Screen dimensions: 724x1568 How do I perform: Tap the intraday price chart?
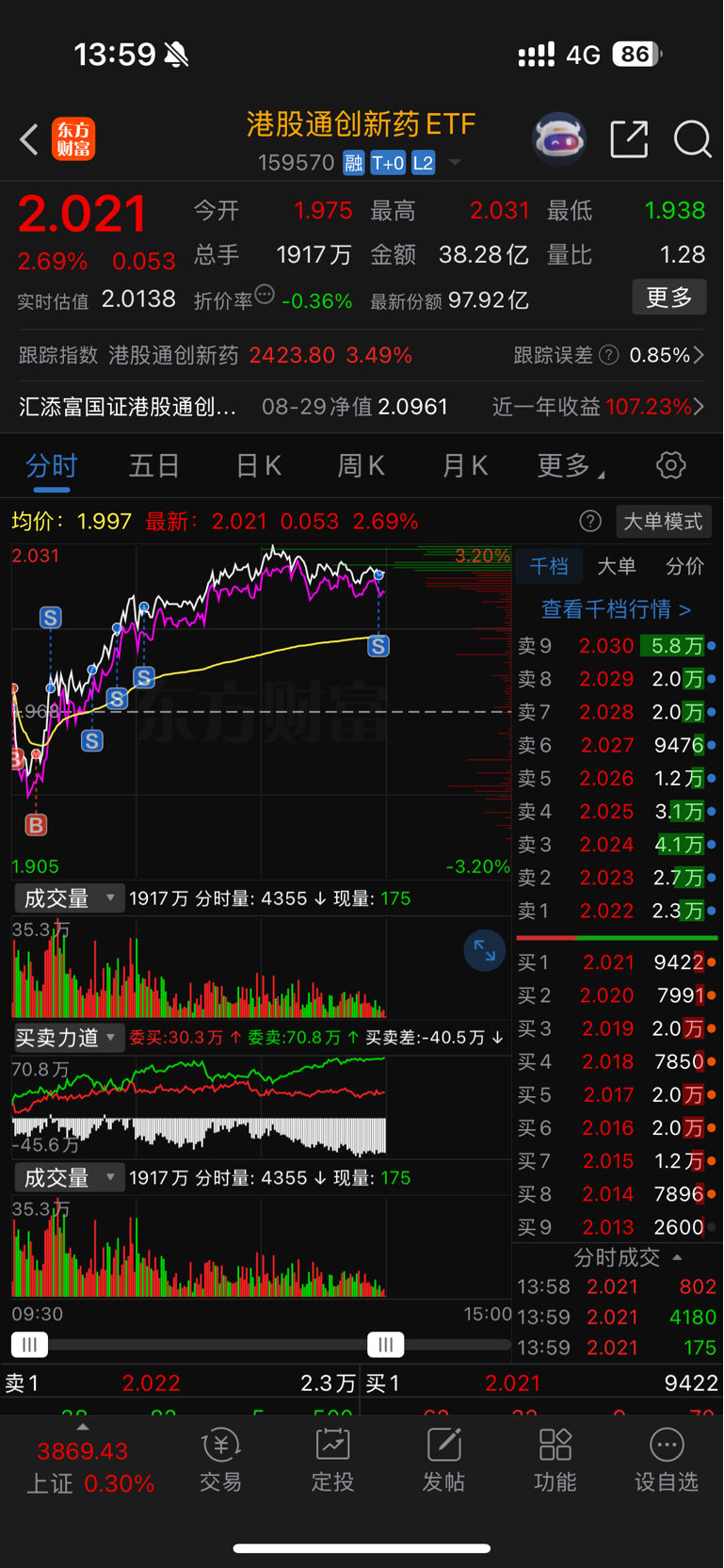[x=262, y=711]
